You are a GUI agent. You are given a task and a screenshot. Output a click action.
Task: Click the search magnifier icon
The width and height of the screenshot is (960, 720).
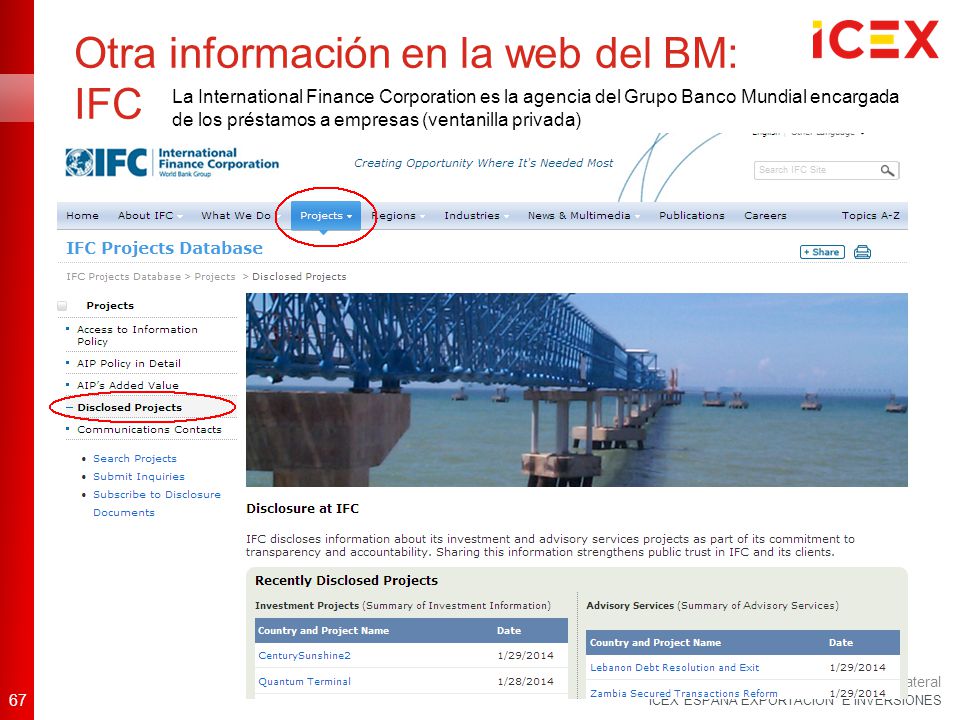[887, 170]
